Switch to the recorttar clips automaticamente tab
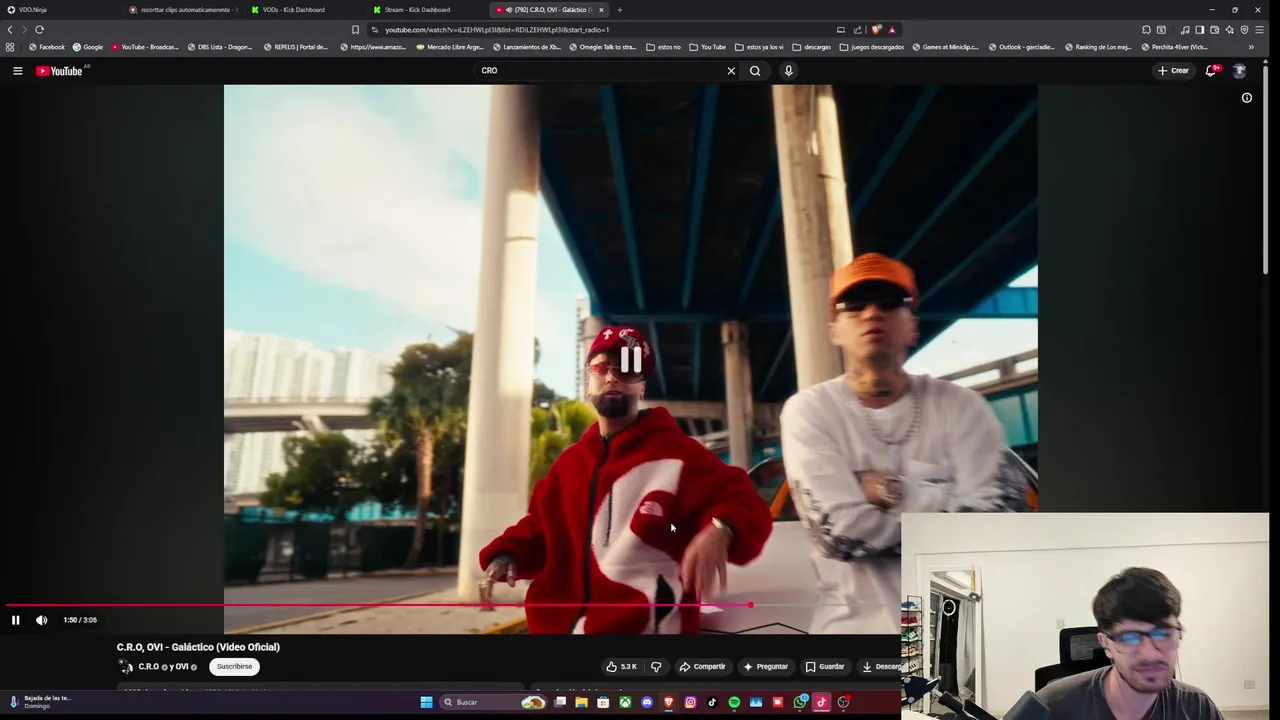The height and width of the screenshot is (720, 1280). 183,10
